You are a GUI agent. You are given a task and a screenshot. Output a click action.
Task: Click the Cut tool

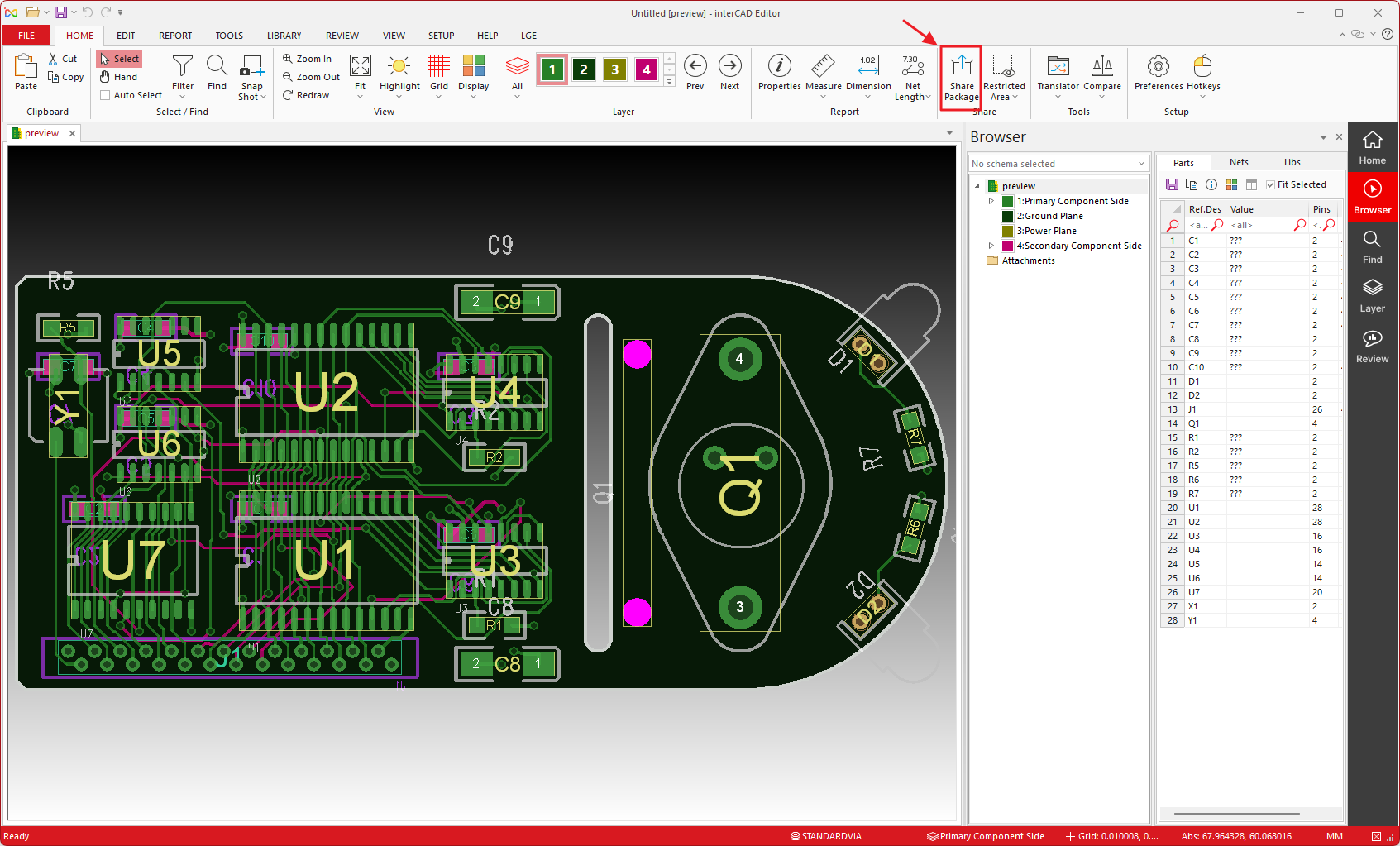pos(63,59)
